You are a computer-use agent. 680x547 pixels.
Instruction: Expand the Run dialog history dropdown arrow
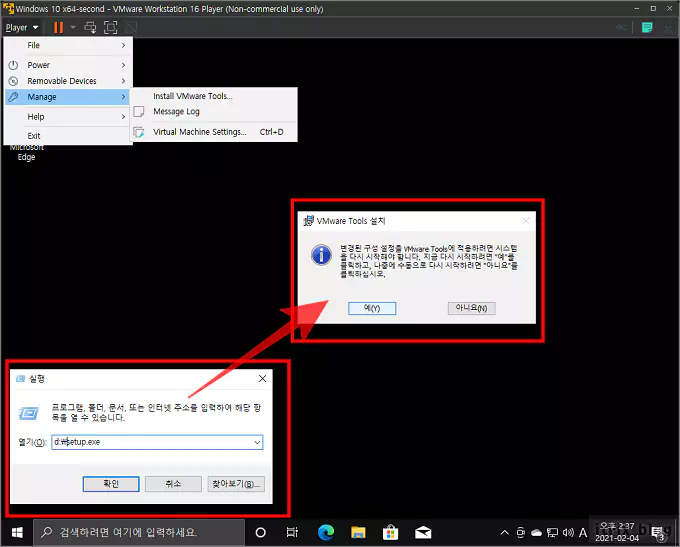pos(257,442)
